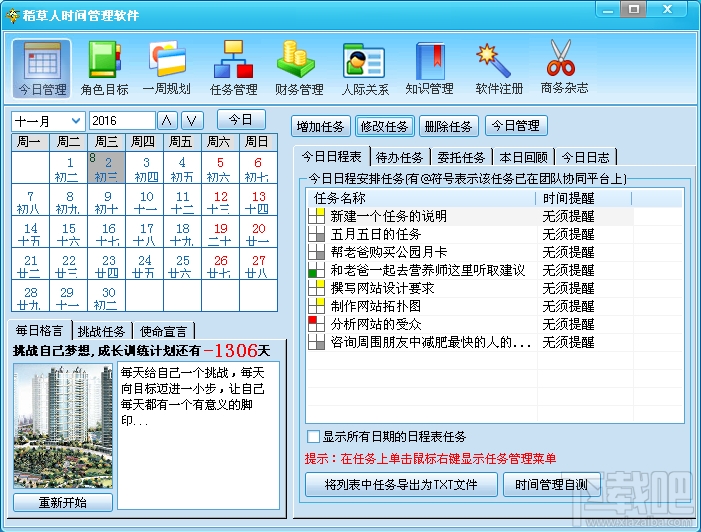This screenshot has width=701, height=532.
Task: Click the 修改任务 button
Action: pyautogui.click(x=384, y=127)
